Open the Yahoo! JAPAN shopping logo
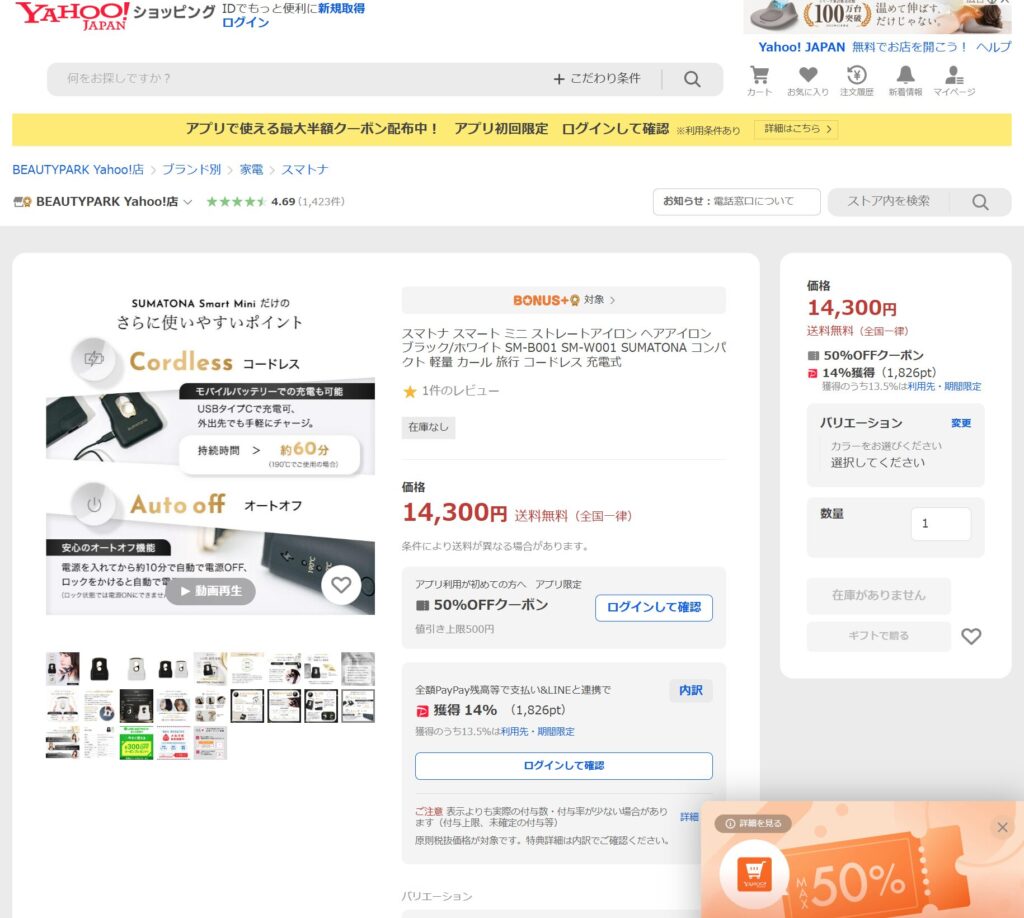Screen dimensions: 1024x918 115,16
